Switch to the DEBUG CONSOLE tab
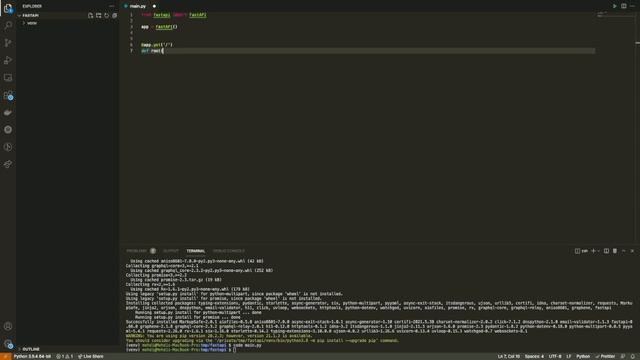 [x=229, y=251]
